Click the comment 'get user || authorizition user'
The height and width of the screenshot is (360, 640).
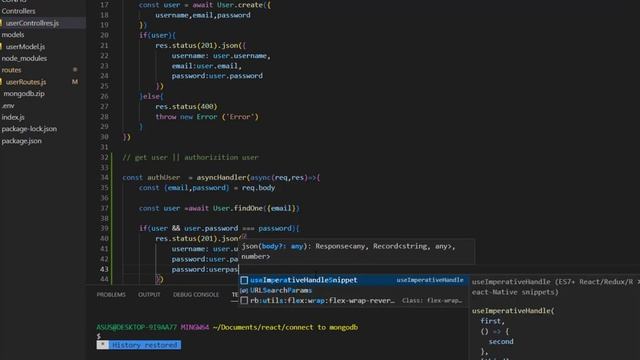click(196, 158)
